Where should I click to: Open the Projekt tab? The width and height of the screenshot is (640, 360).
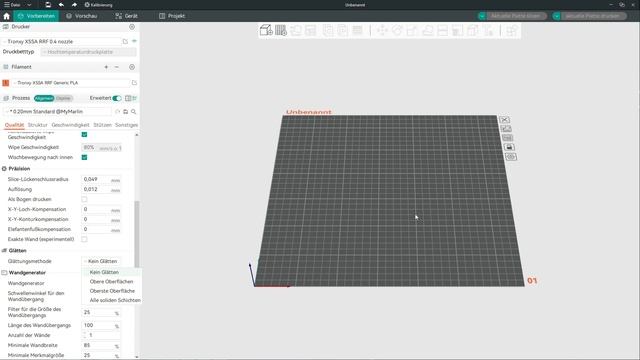[x=172, y=16]
